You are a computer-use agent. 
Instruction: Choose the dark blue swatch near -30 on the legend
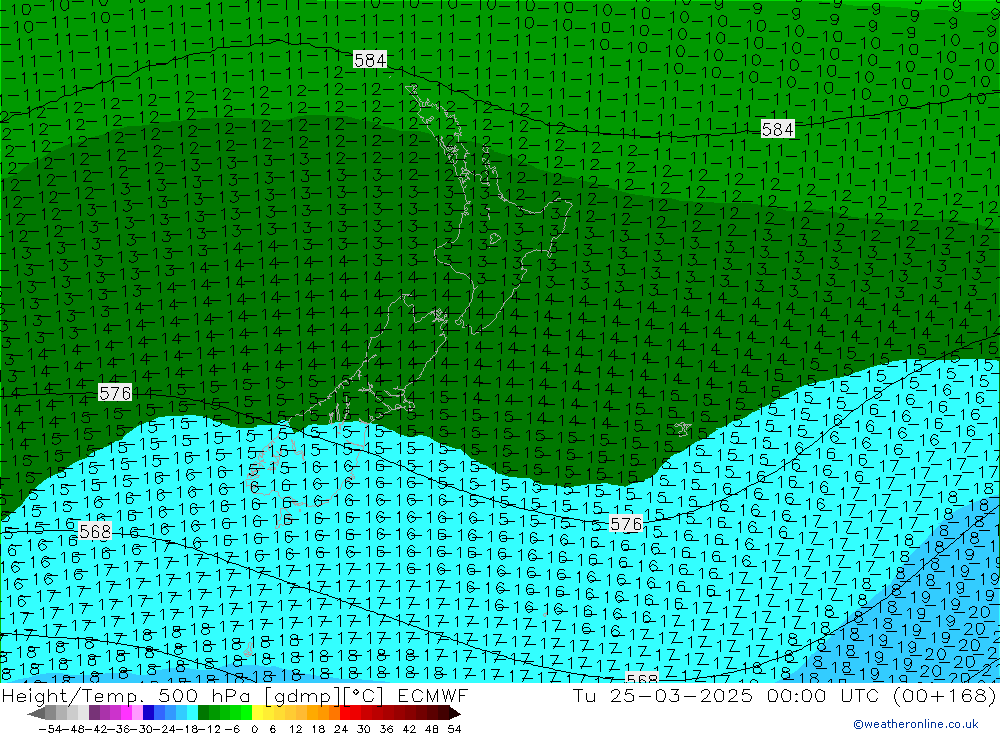[149, 713]
